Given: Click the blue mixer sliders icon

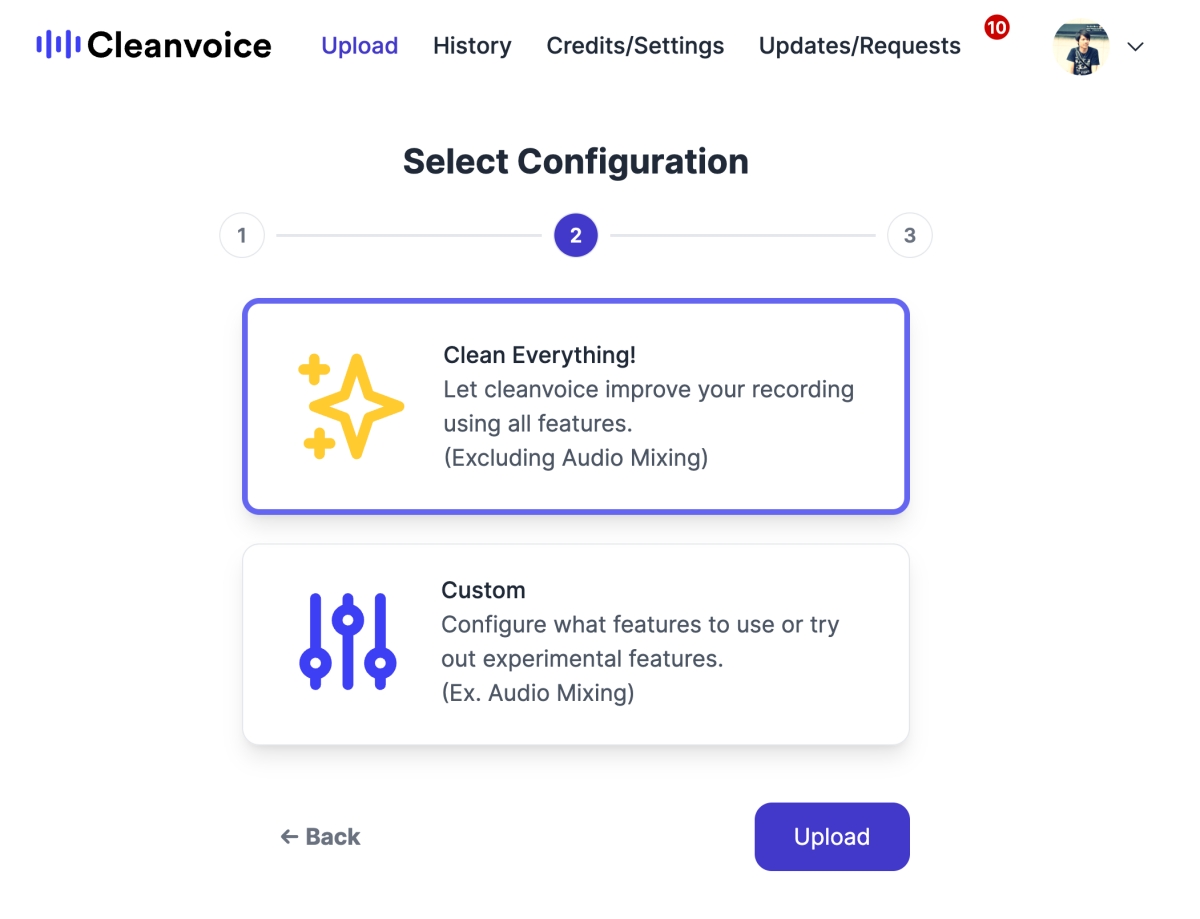Looking at the screenshot, I should coord(347,642).
